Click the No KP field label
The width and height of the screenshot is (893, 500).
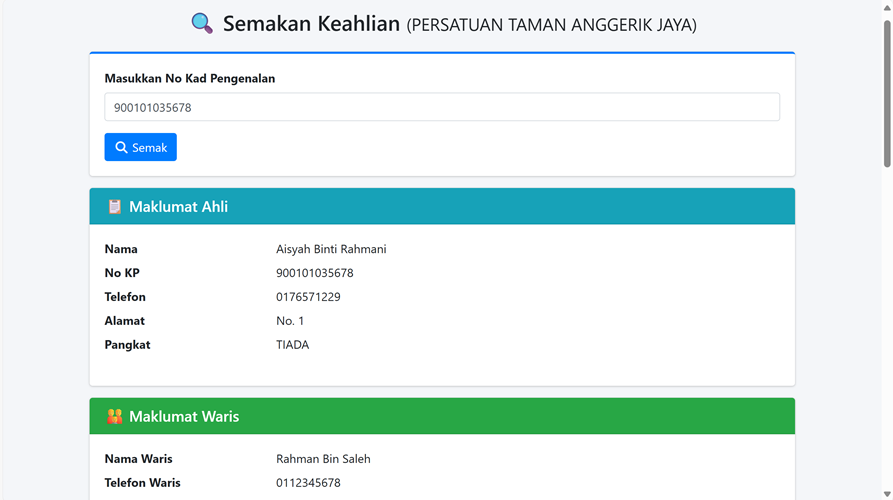pos(122,273)
